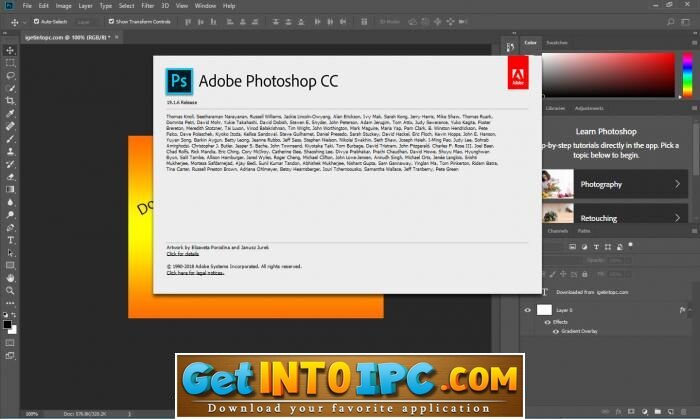Expand the Photography tutorials chevron

pyautogui.click(x=677, y=184)
